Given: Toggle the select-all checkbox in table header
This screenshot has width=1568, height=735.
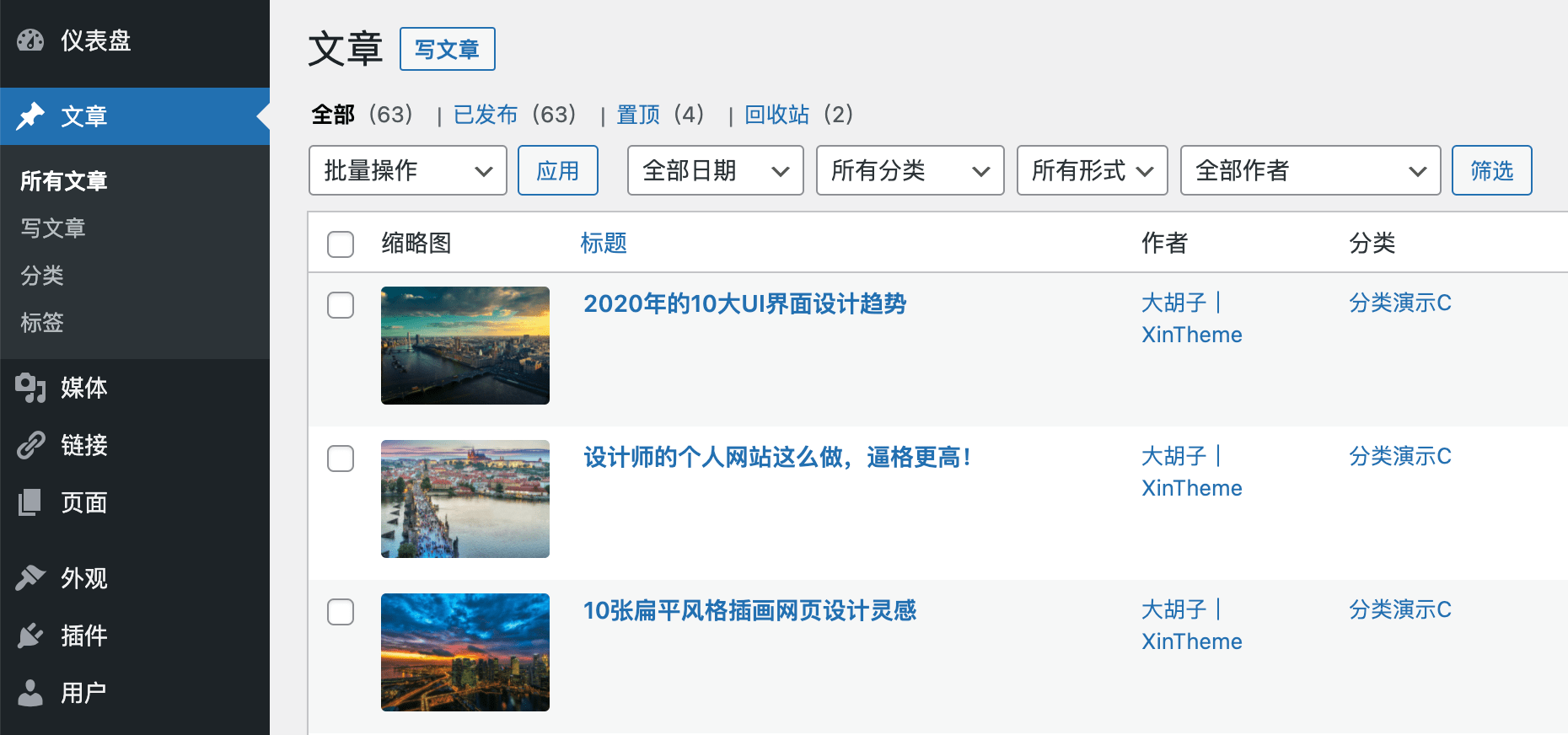Looking at the screenshot, I should (341, 244).
